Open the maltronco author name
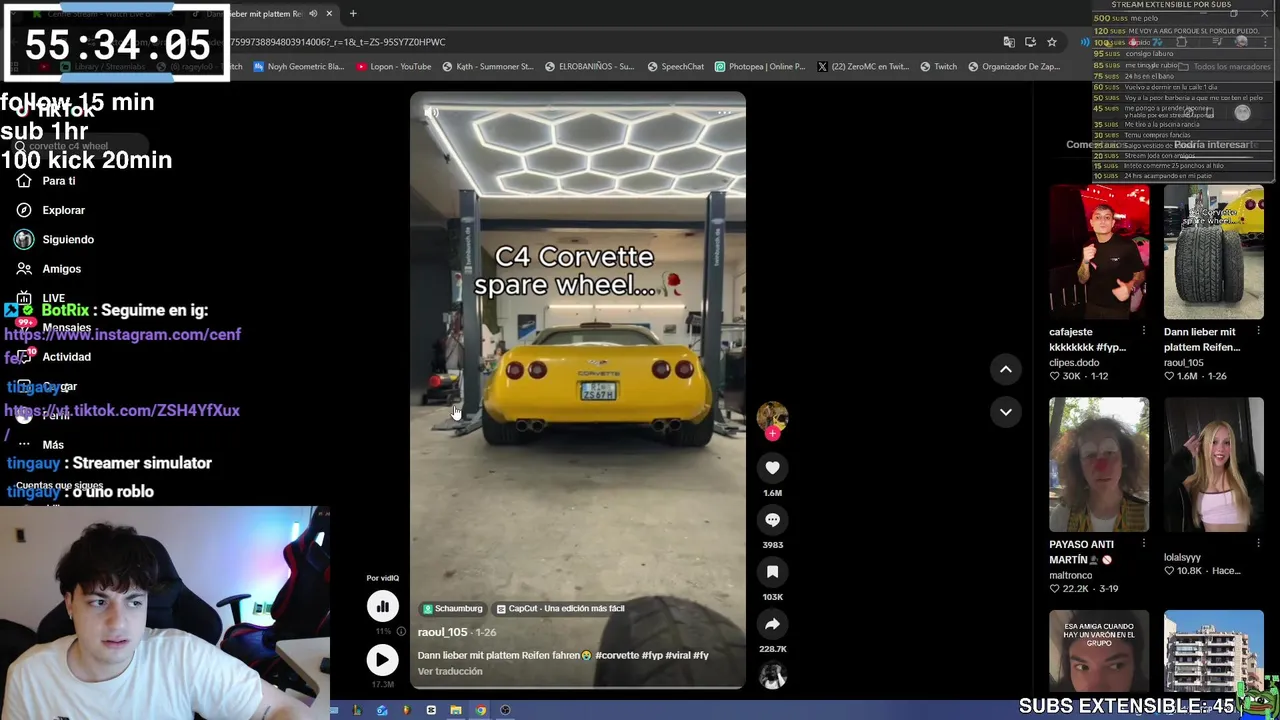Screen dimensions: 1280x720 pos(1071,576)
